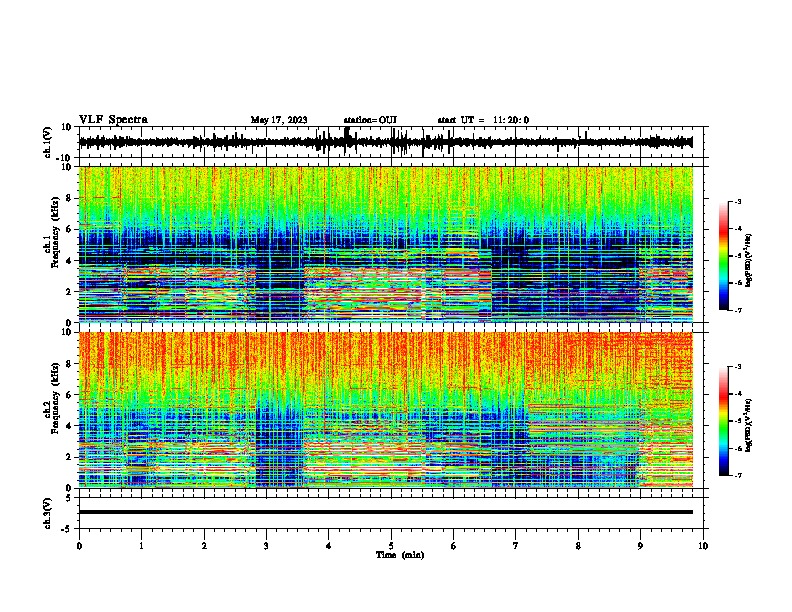Click the "-3" label on ch.1 color scale
The width and height of the screenshot is (792, 612).
tap(738, 201)
